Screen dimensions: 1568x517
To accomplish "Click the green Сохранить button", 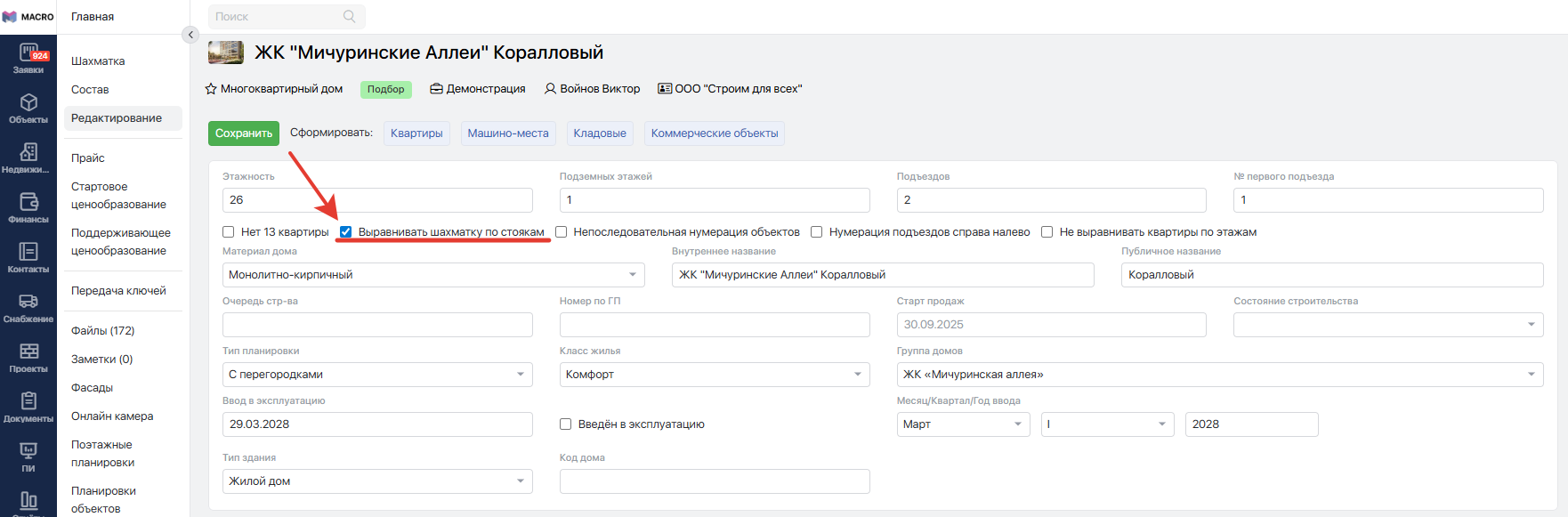I will [244, 133].
